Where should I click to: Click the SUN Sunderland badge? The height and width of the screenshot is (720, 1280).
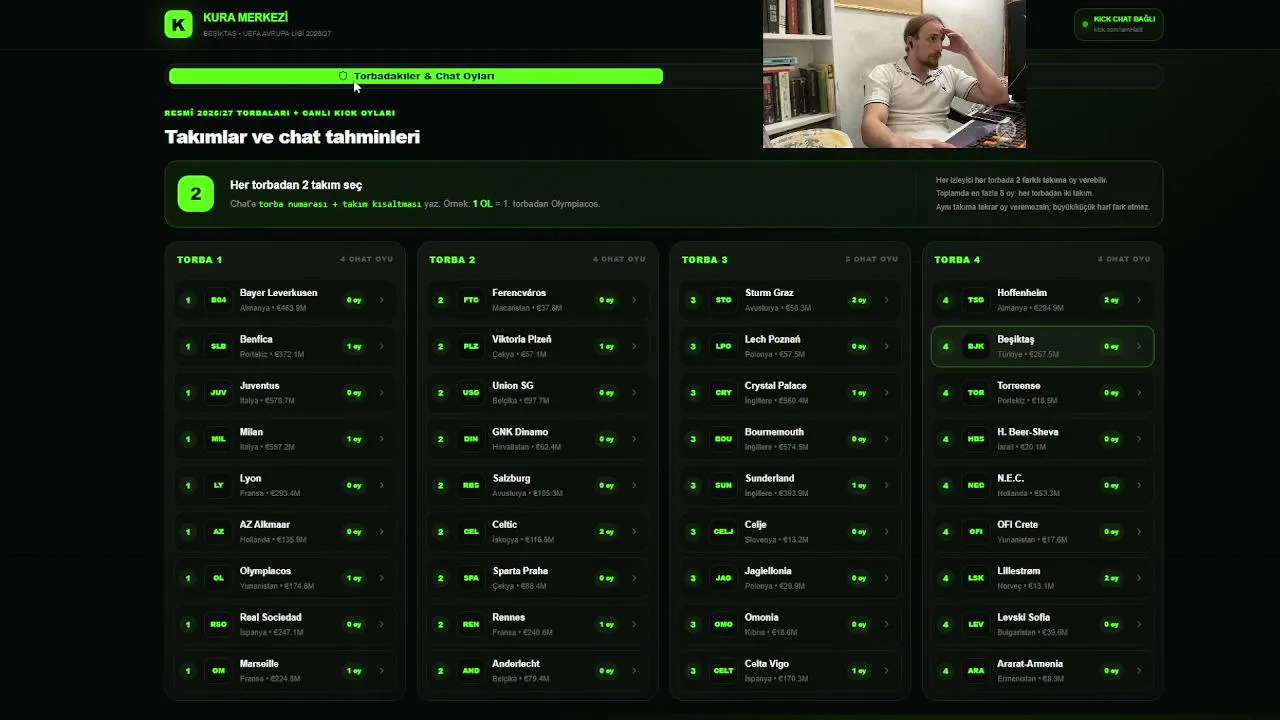point(724,485)
